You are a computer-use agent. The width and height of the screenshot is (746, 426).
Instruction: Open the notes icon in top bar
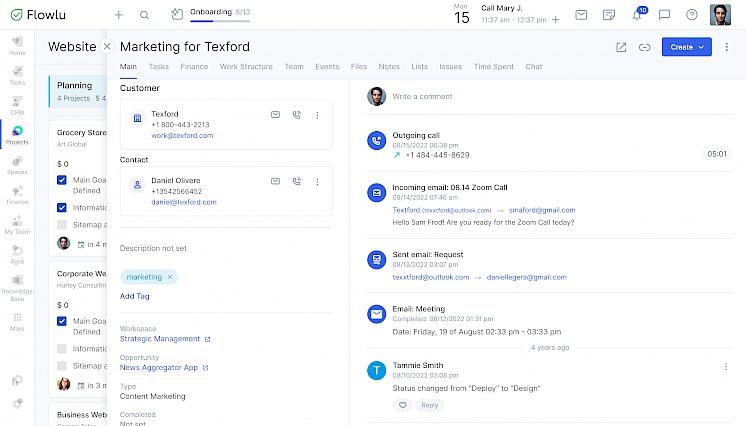click(x=609, y=15)
